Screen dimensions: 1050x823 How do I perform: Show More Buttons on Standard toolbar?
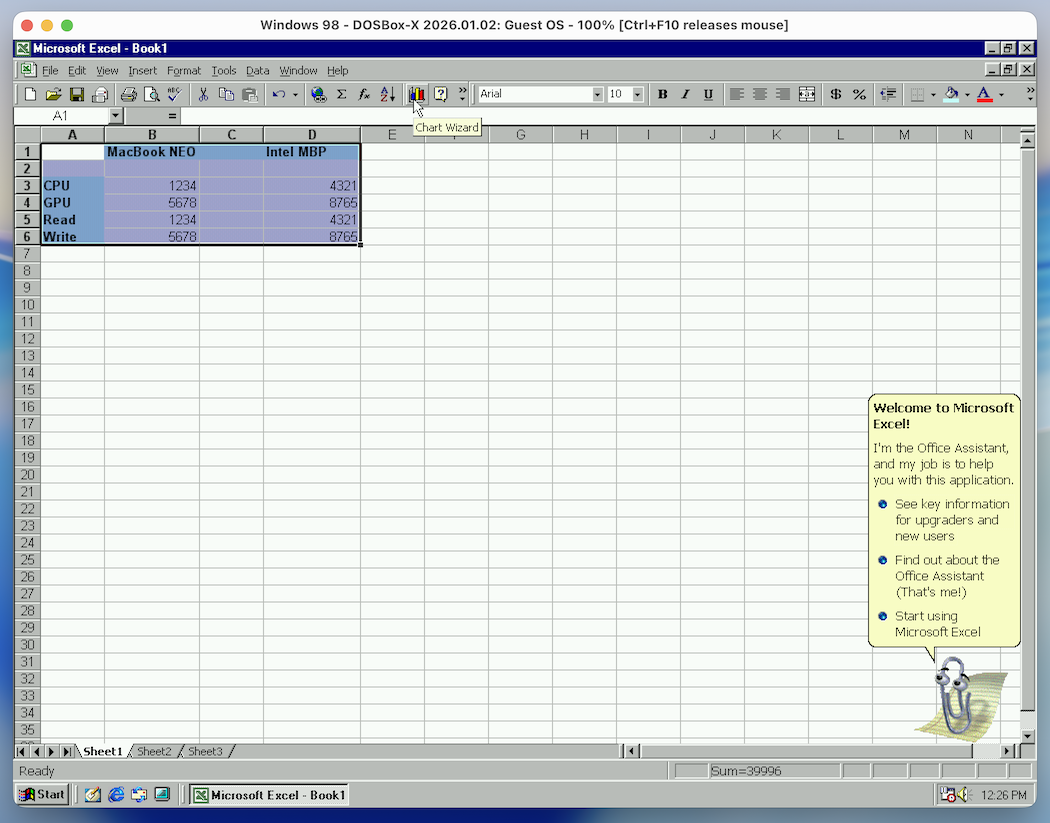462,94
